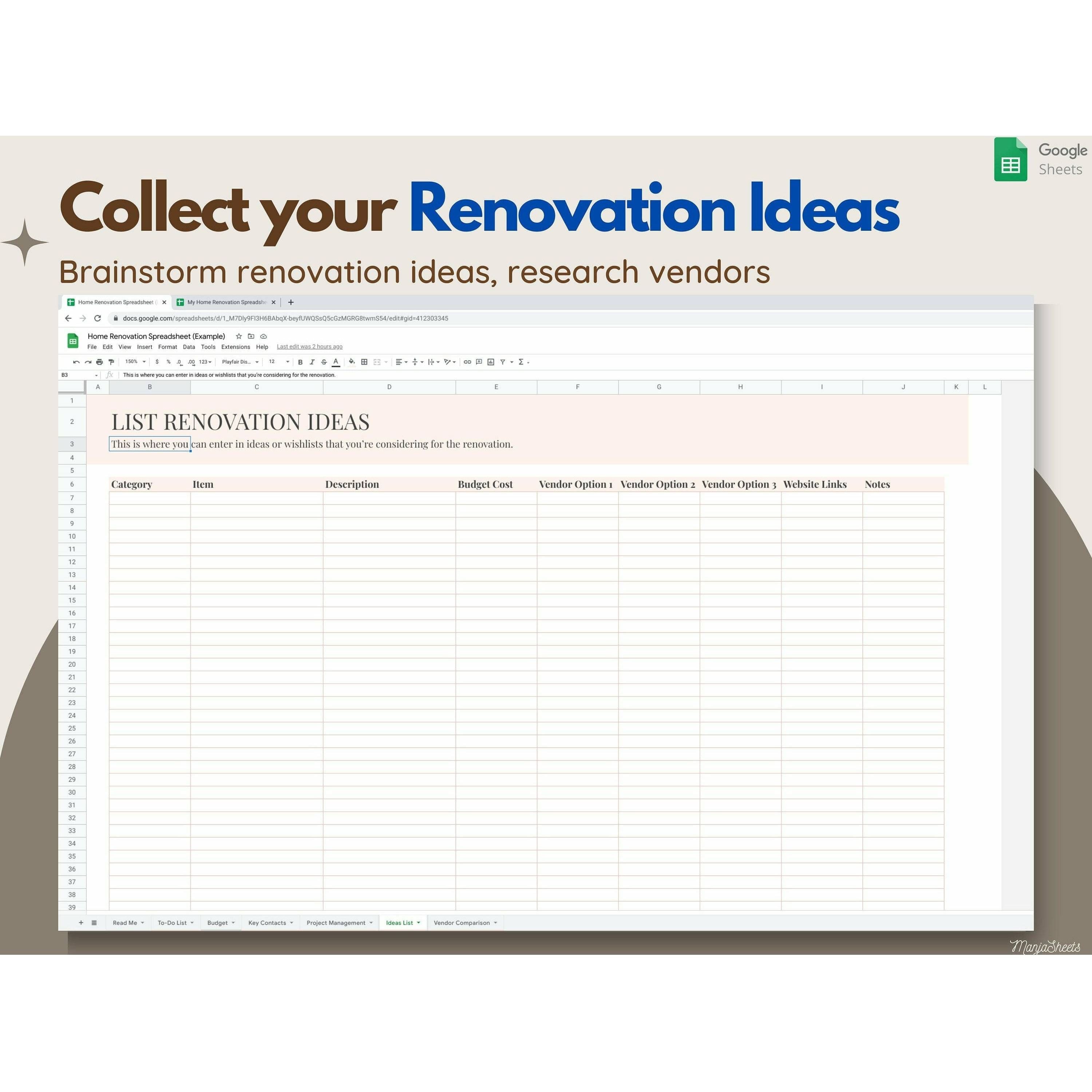Open the Extensions menu
The width and height of the screenshot is (1092, 1092).
pyautogui.click(x=236, y=347)
